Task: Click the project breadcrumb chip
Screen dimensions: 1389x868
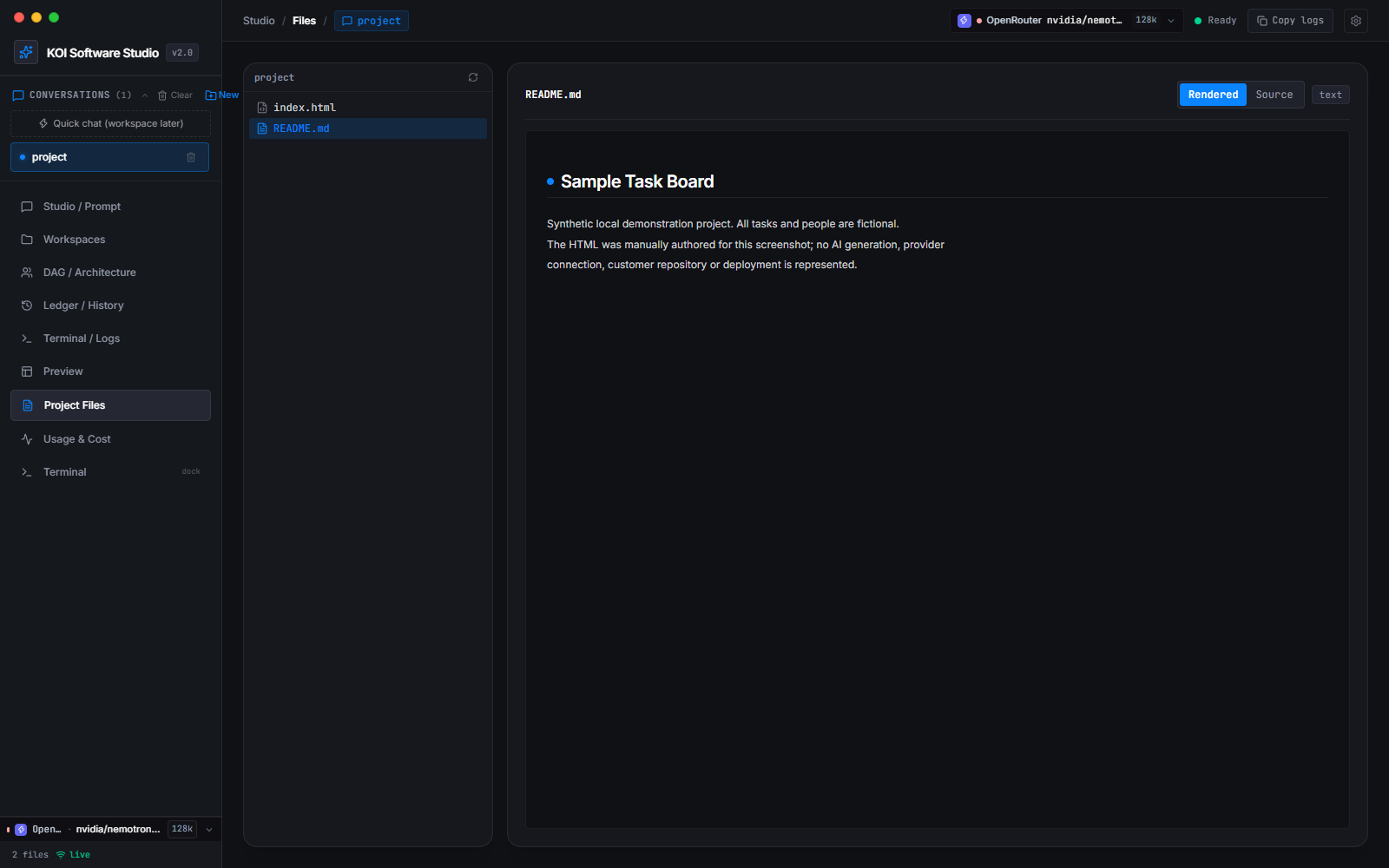Action: 372,21
